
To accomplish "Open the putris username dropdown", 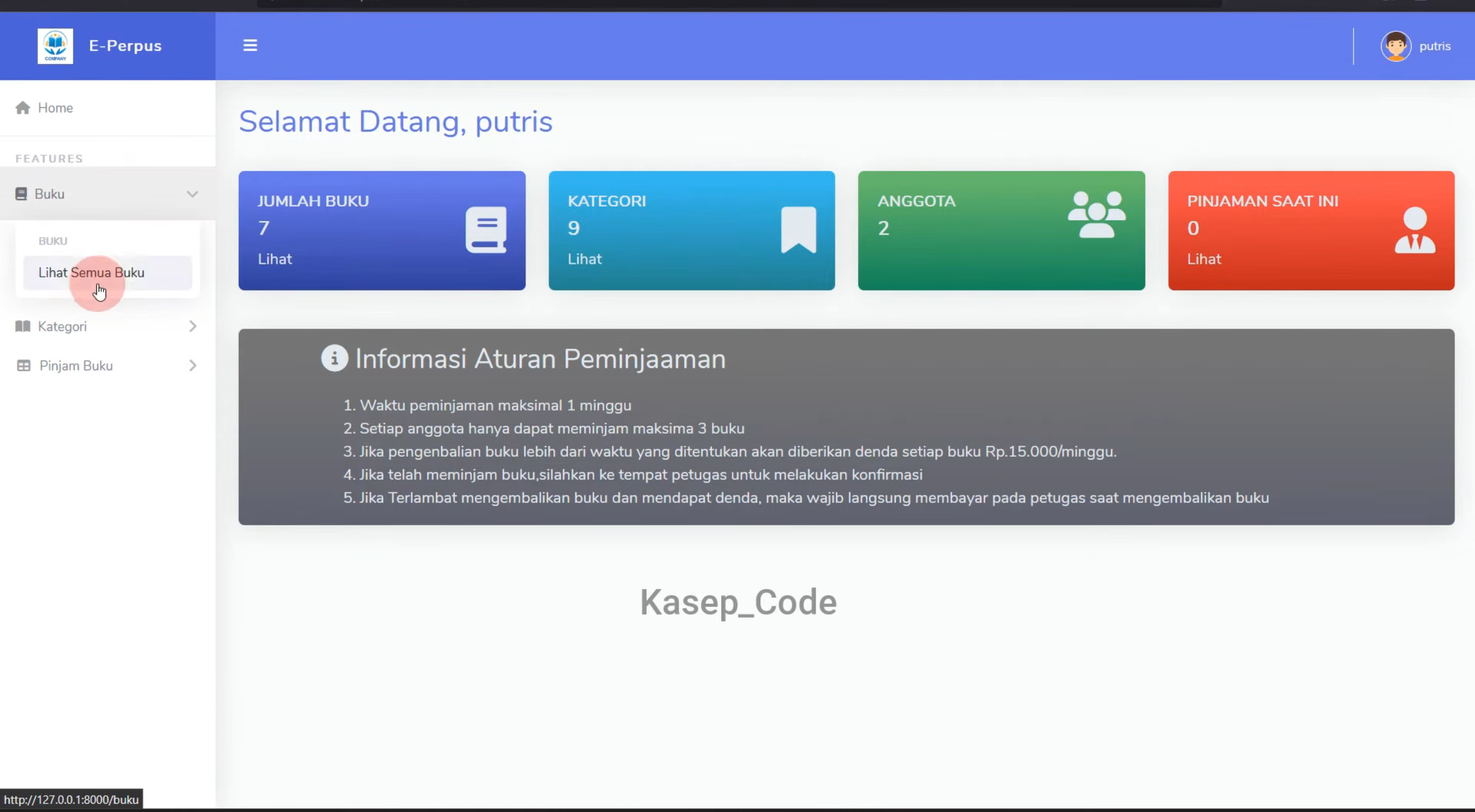I will point(1435,46).
